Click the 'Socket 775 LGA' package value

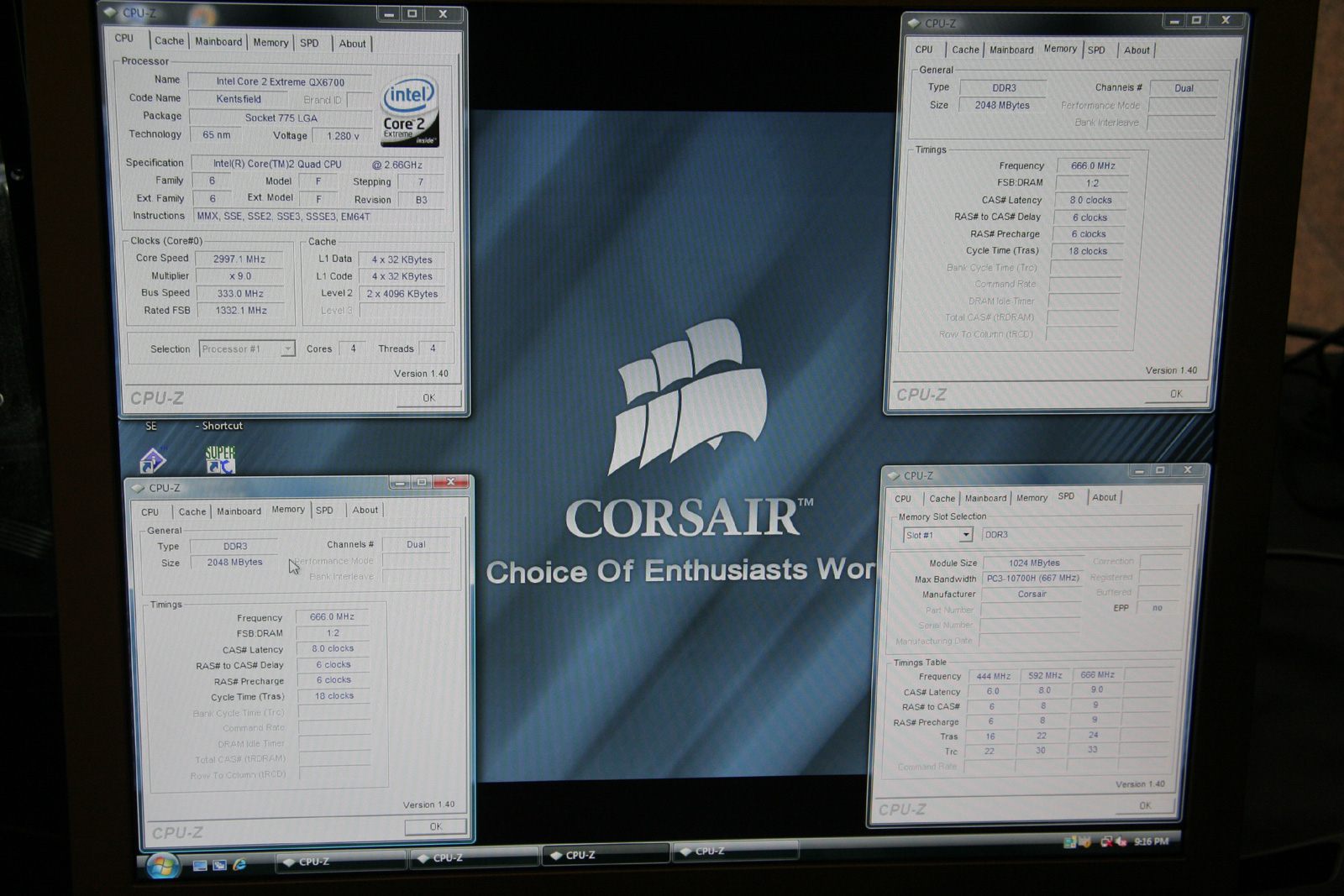281,118
